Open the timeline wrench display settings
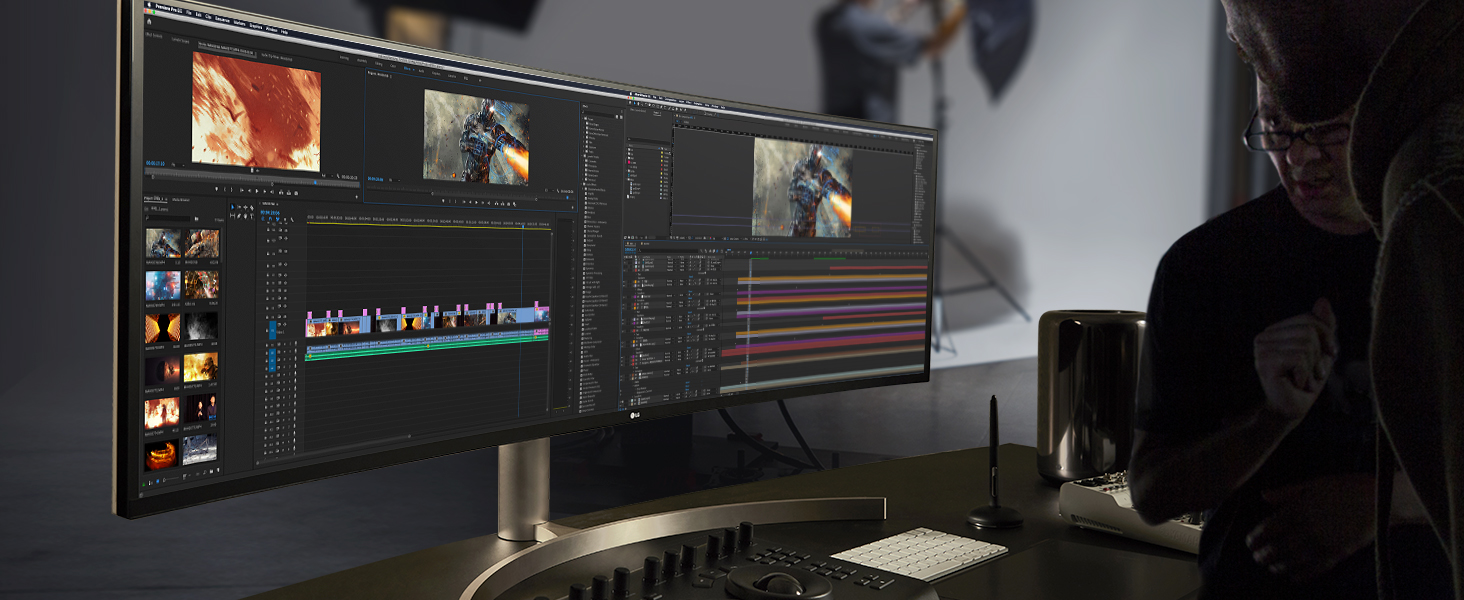This screenshot has height=600, width=1464. pyautogui.click(x=292, y=220)
